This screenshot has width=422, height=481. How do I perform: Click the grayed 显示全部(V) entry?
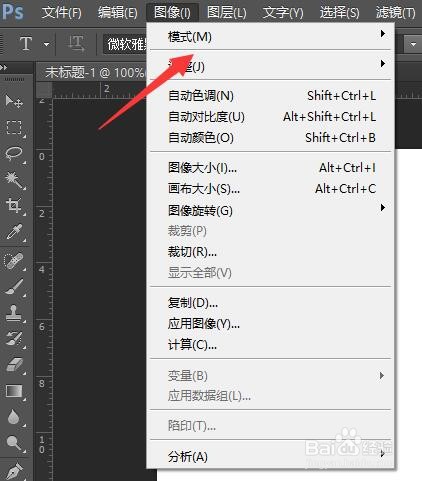click(x=270, y=273)
